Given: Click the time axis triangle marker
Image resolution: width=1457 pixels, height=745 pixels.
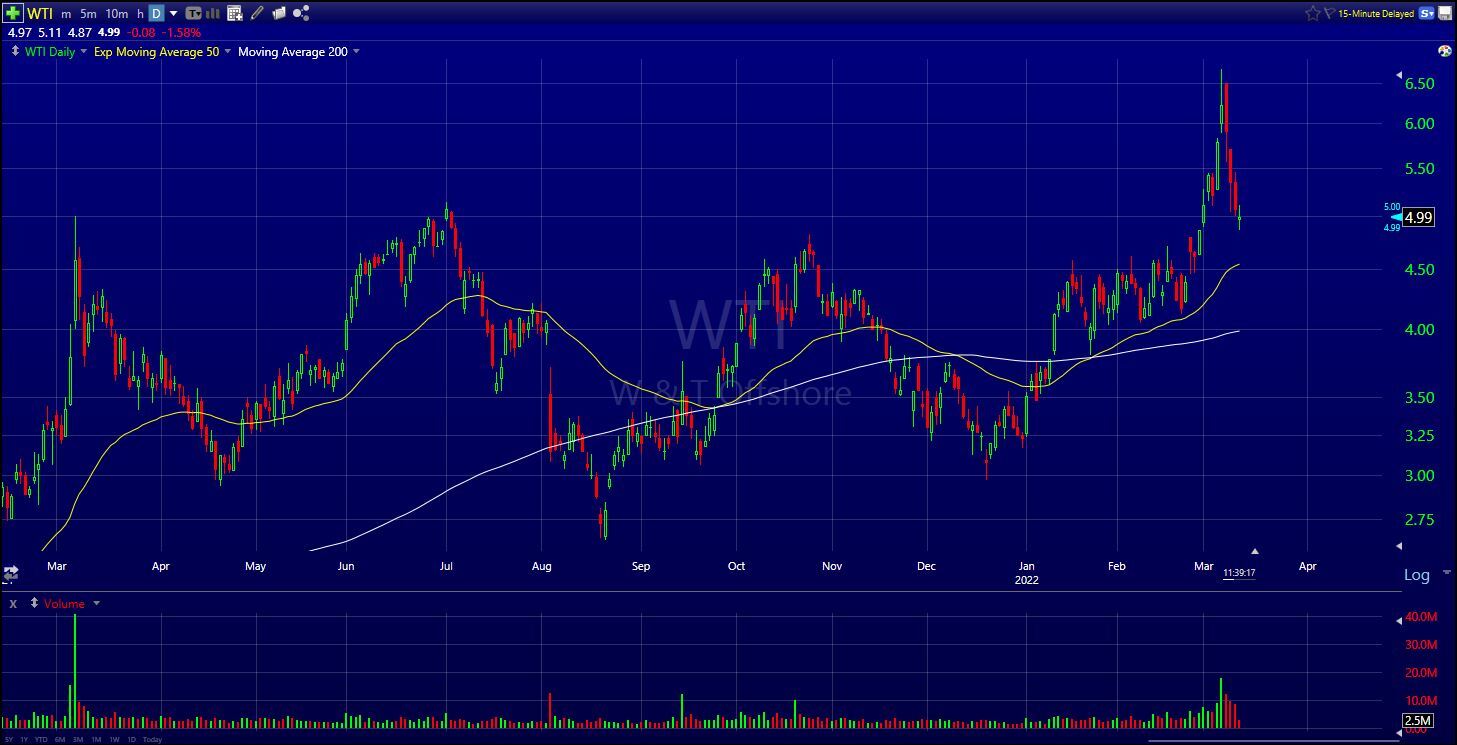Looking at the screenshot, I should coord(1254,551).
